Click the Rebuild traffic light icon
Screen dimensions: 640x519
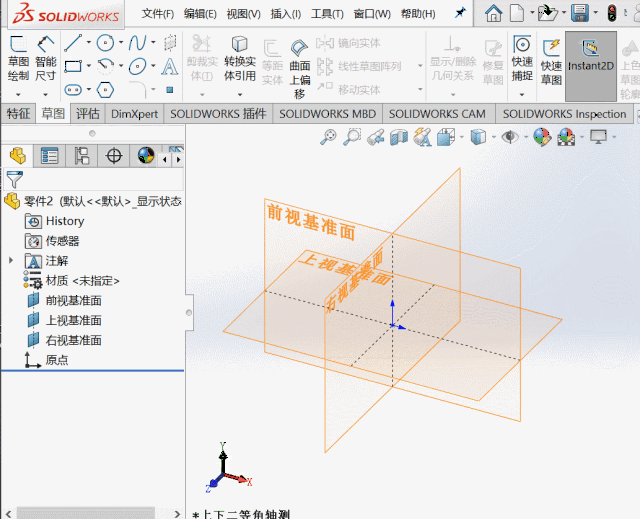[611, 13]
